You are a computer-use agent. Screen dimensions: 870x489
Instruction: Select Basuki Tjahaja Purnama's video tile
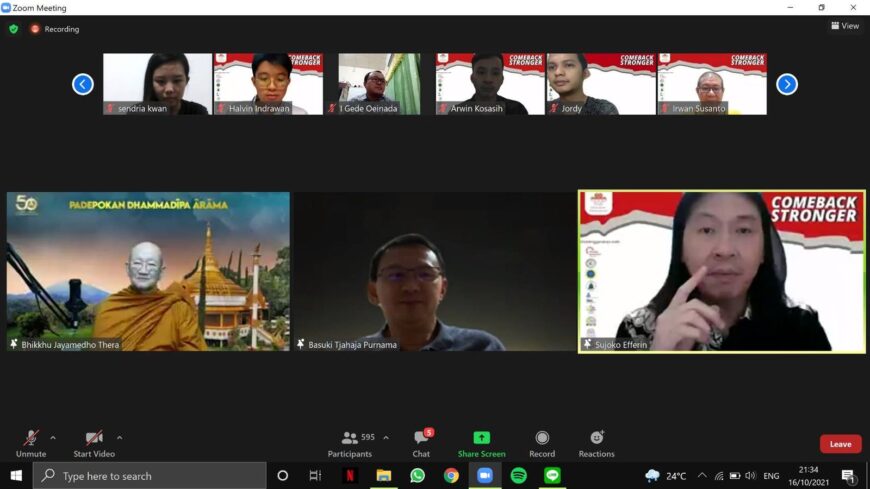point(435,271)
